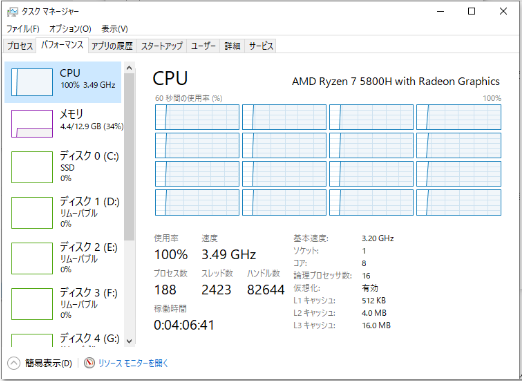
Task: Open the 表示(V) menu
Action: pyautogui.click(x=115, y=29)
